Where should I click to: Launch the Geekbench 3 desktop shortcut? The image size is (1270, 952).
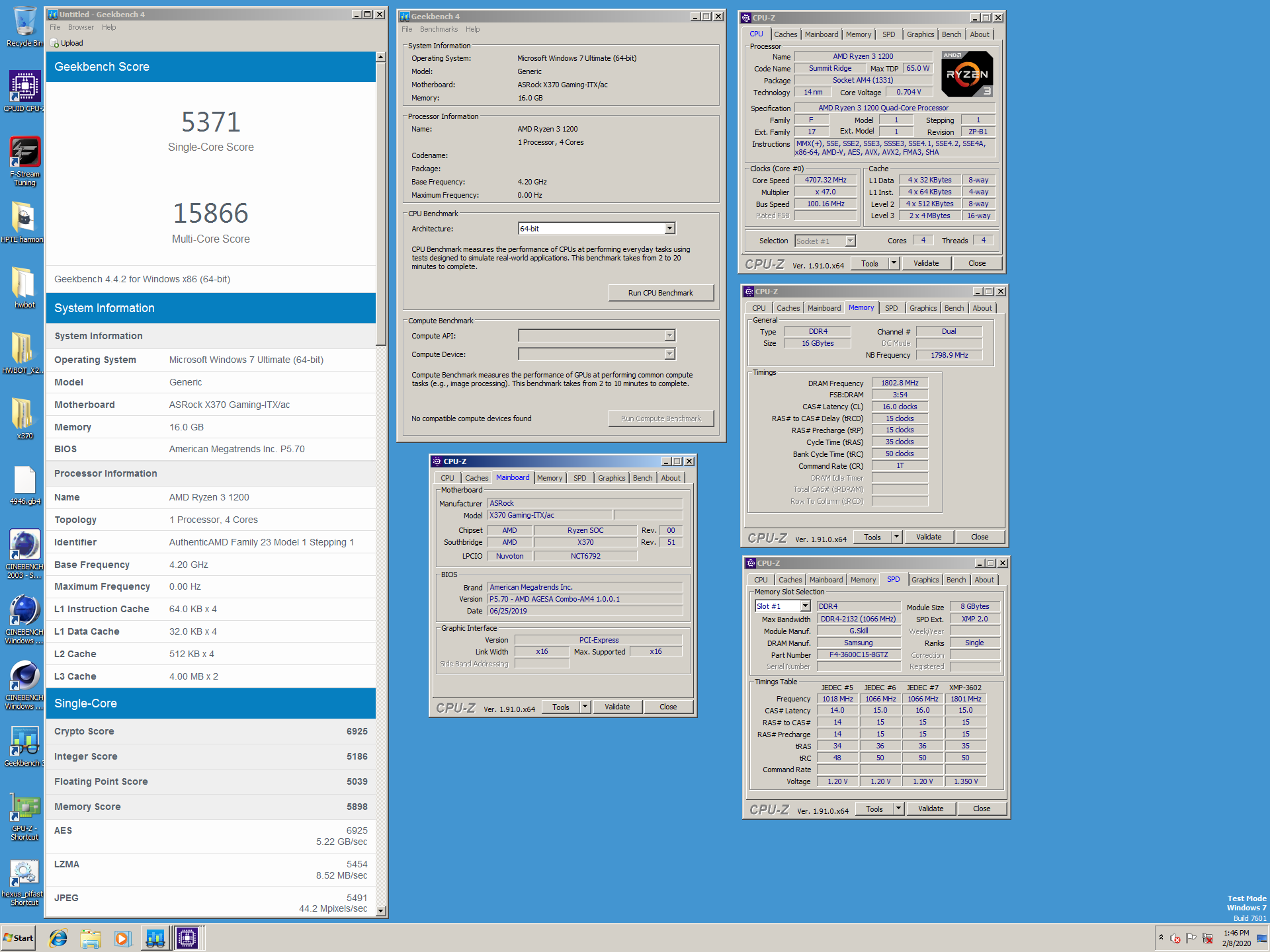pyautogui.click(x=24, y=746)
